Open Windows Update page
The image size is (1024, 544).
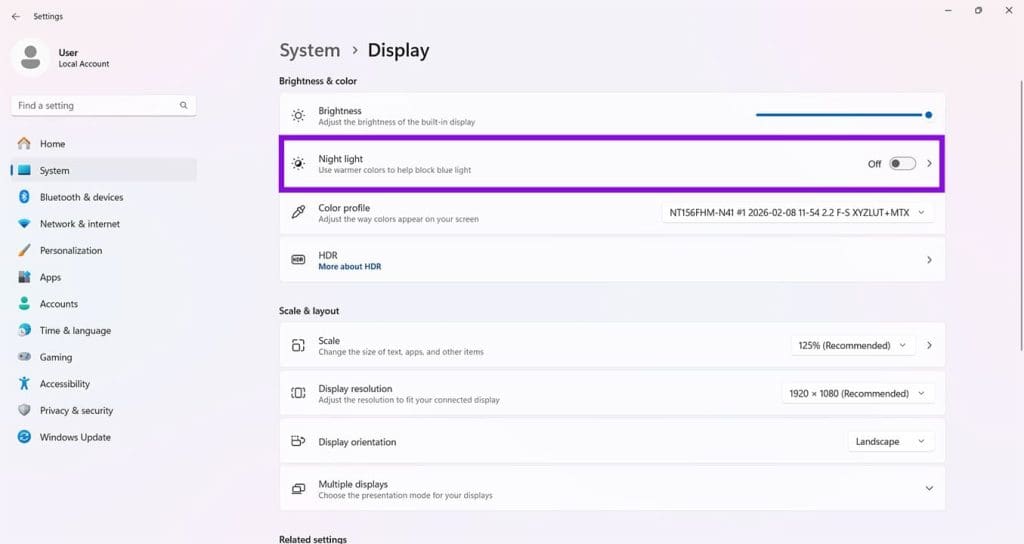tap(103, 438)
